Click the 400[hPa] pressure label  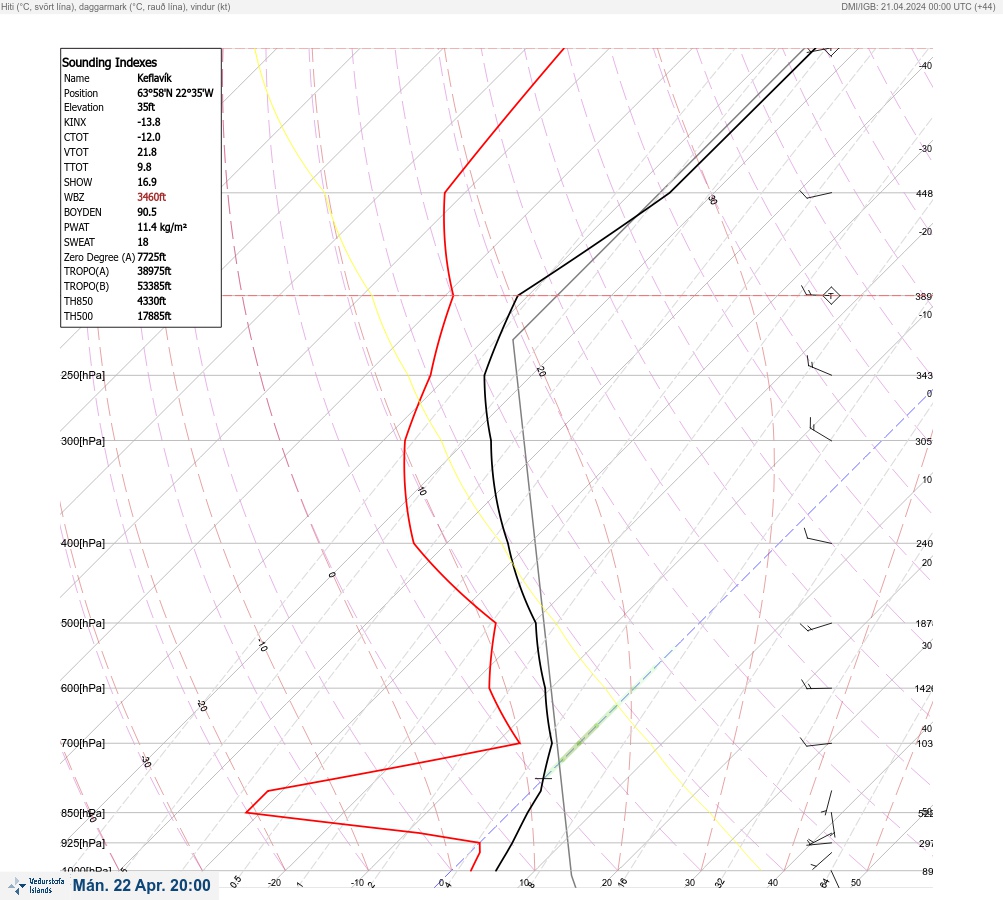coord(83,543)
